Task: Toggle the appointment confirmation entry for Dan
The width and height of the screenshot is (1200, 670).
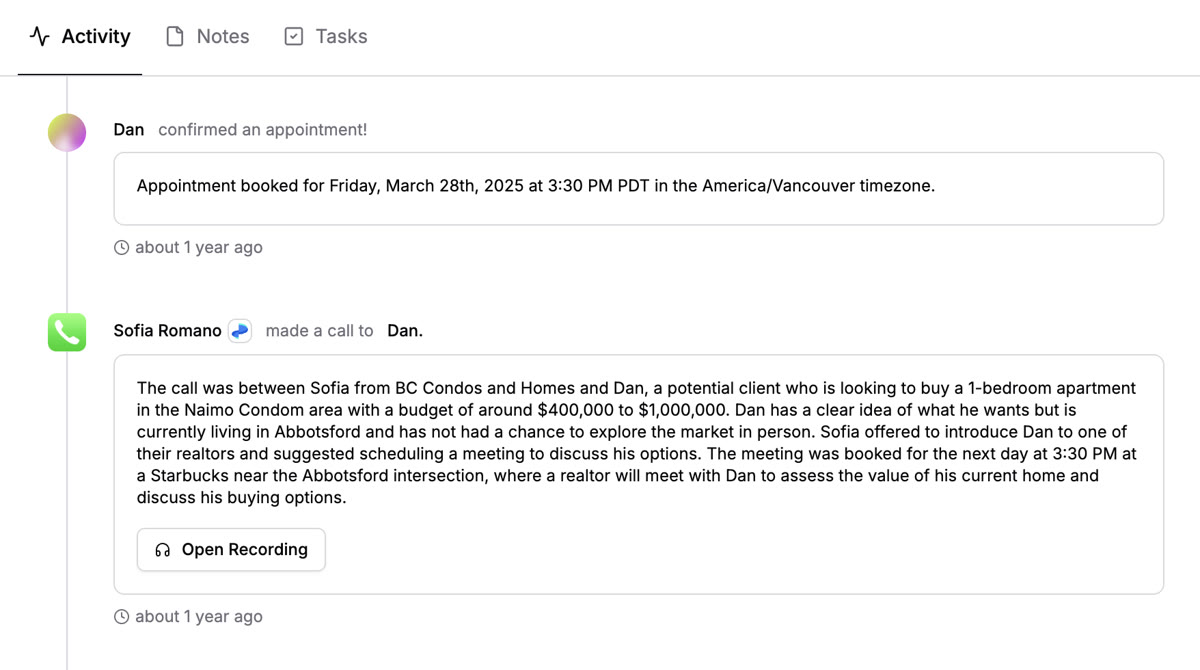Action: point(638,188)
